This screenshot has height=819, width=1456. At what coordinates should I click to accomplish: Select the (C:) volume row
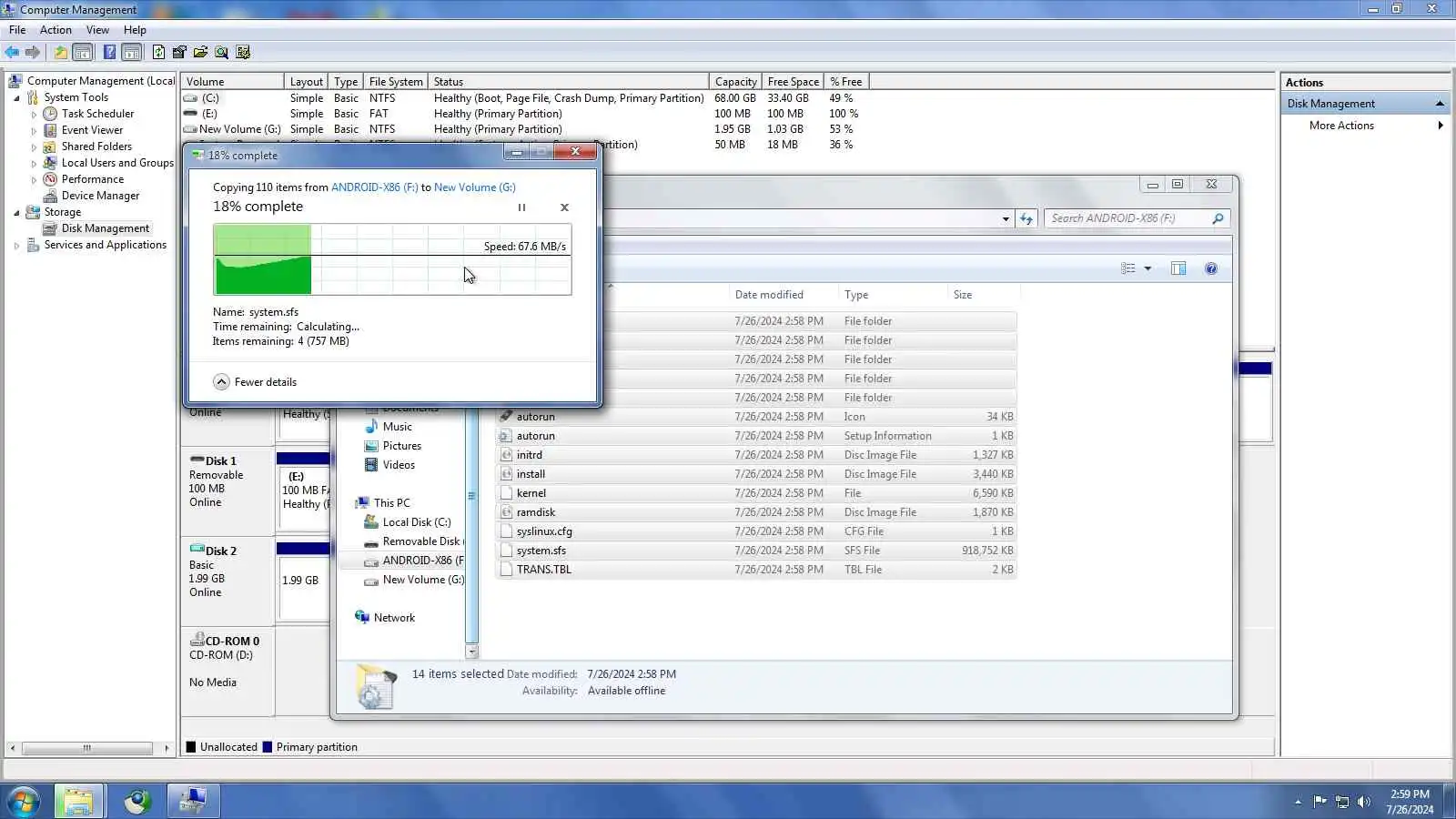(x=525, y=98)
